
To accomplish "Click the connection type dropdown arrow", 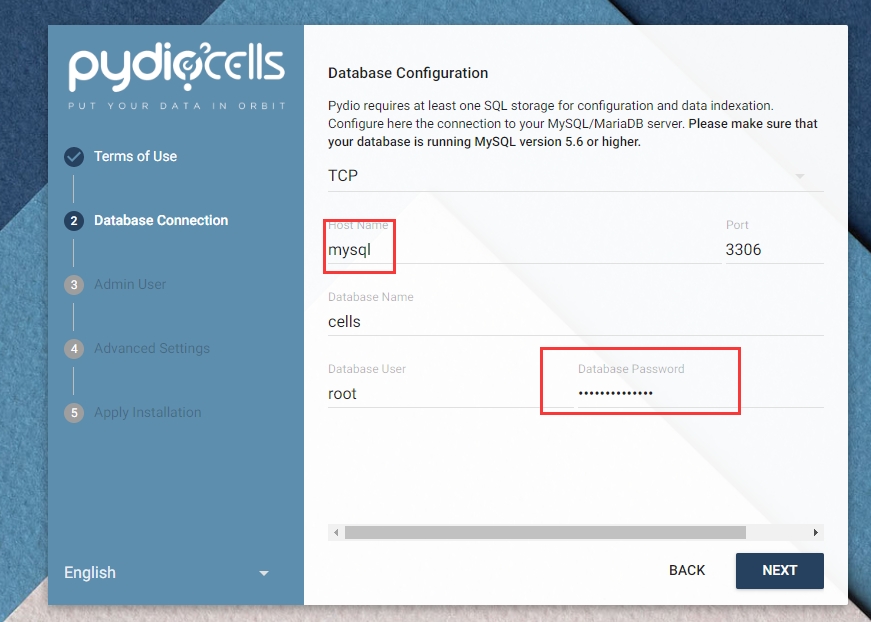I will [800, 177].
